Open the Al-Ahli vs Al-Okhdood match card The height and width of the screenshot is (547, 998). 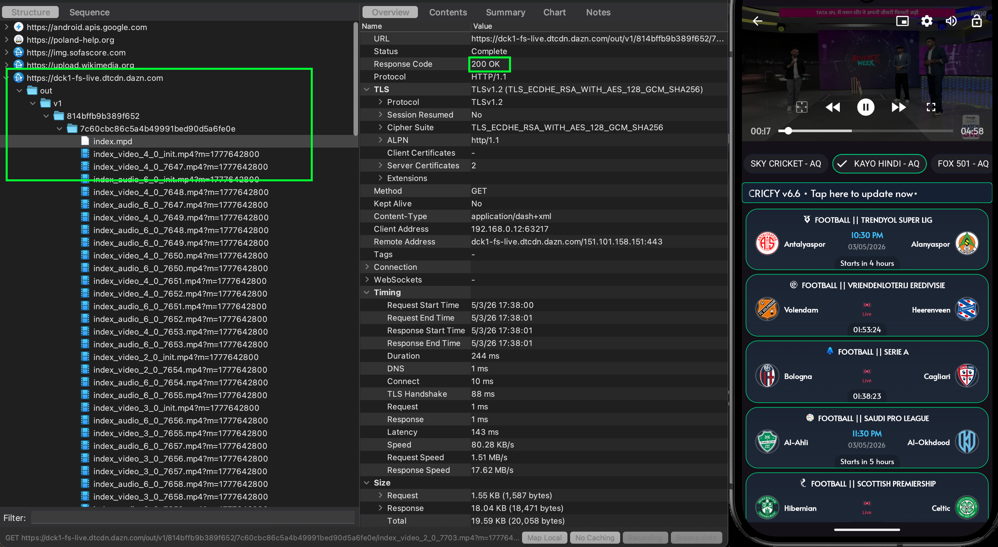tap(867, 438)
